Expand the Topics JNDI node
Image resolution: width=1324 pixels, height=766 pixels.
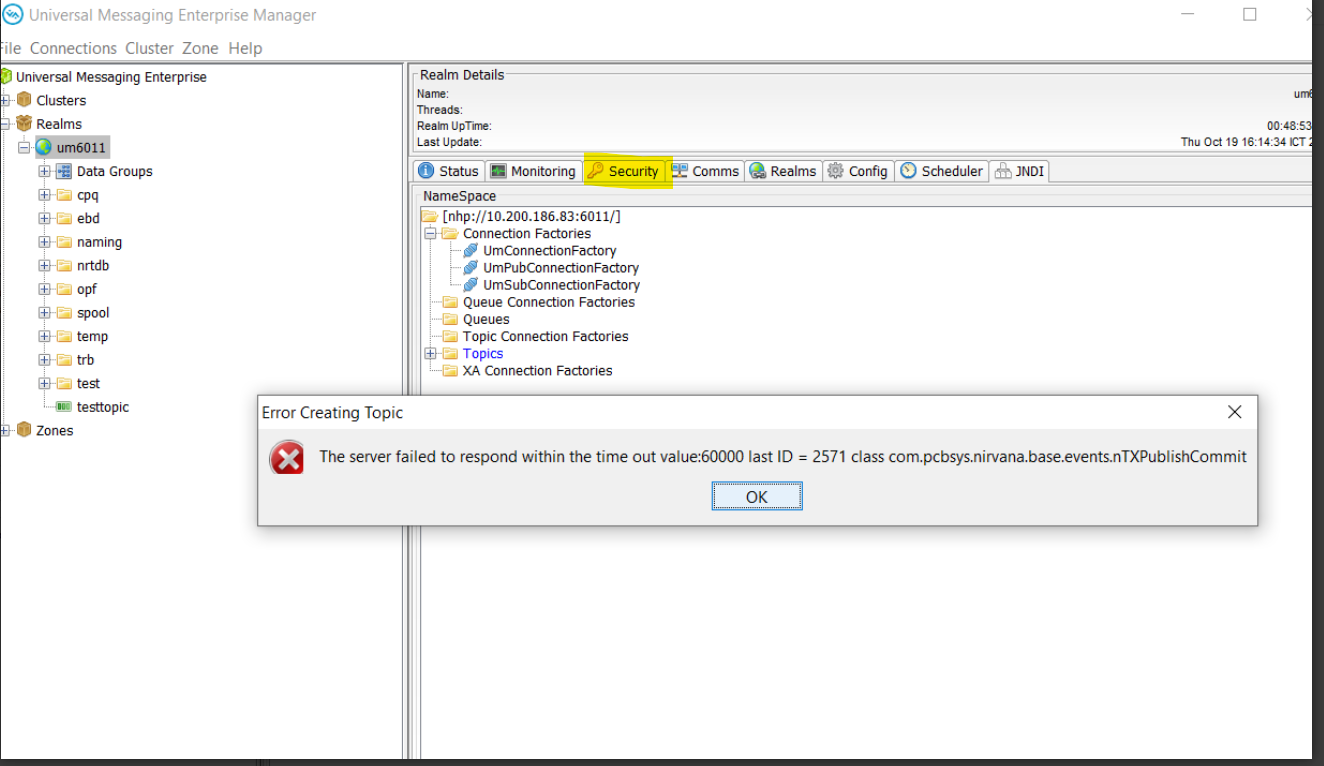(431, 353)
